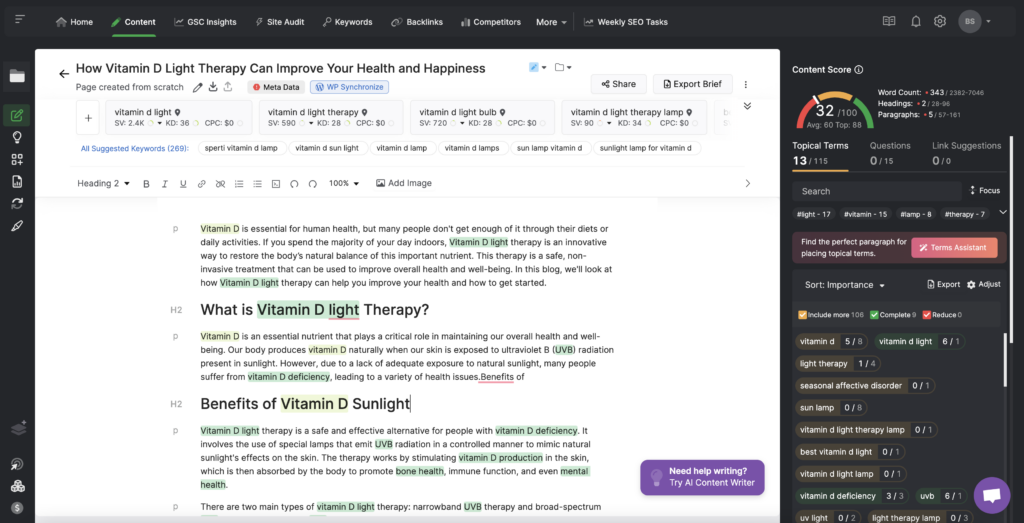The height and width of the screenshot is (523, 1024).
Task: Switch to the Questions tab
Action: click(x=889, y=146)
